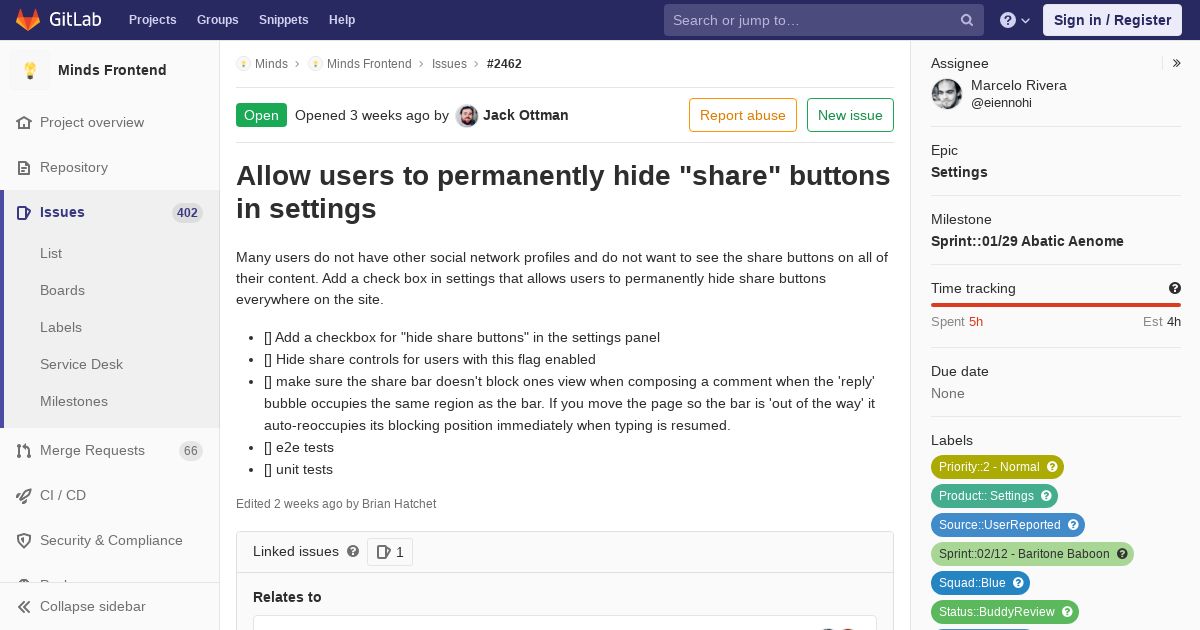
Task: Click the search magnifier icon
Action: point(967,20)
